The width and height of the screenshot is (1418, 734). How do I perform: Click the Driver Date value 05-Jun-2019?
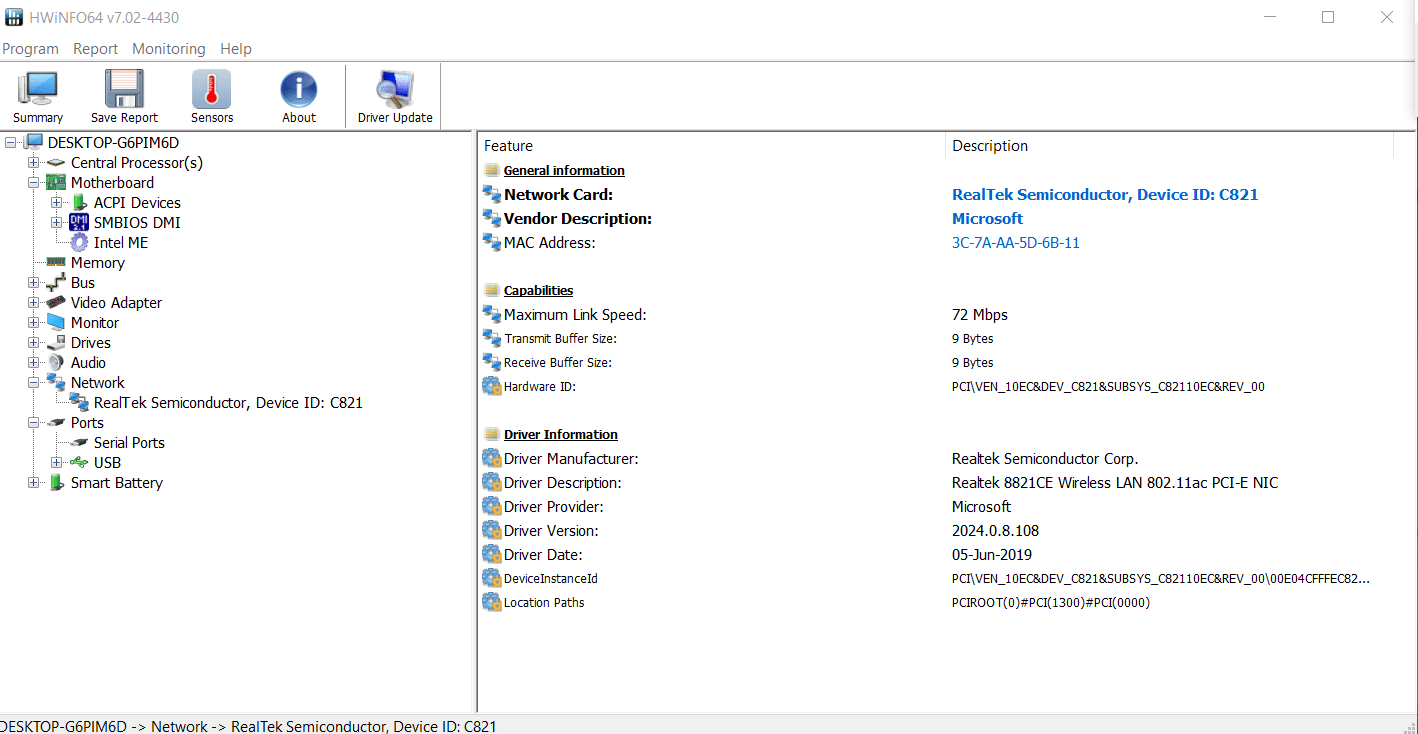tap(992, 554)
